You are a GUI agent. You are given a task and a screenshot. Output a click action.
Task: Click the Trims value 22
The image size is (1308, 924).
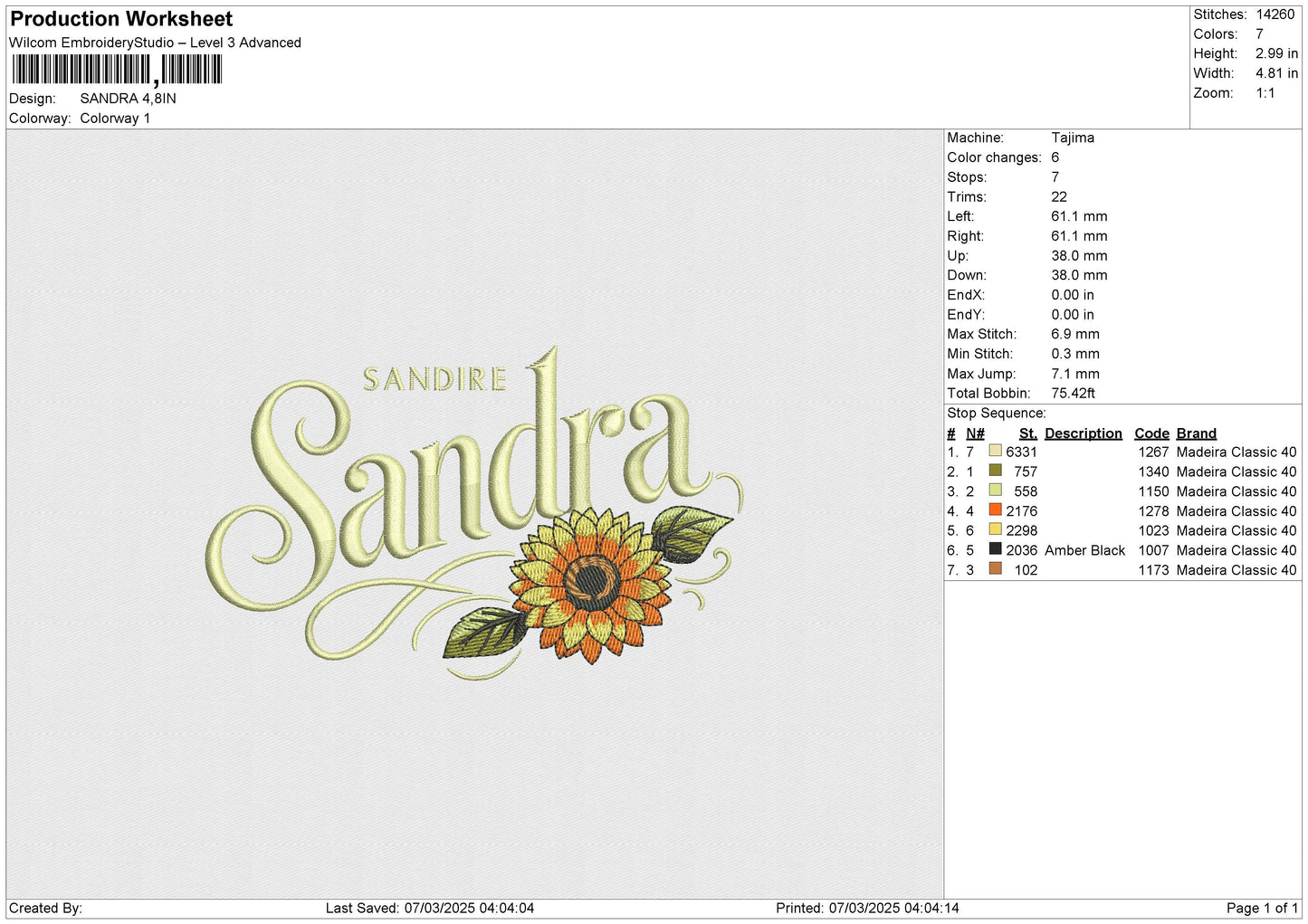tap(1059, 196)
